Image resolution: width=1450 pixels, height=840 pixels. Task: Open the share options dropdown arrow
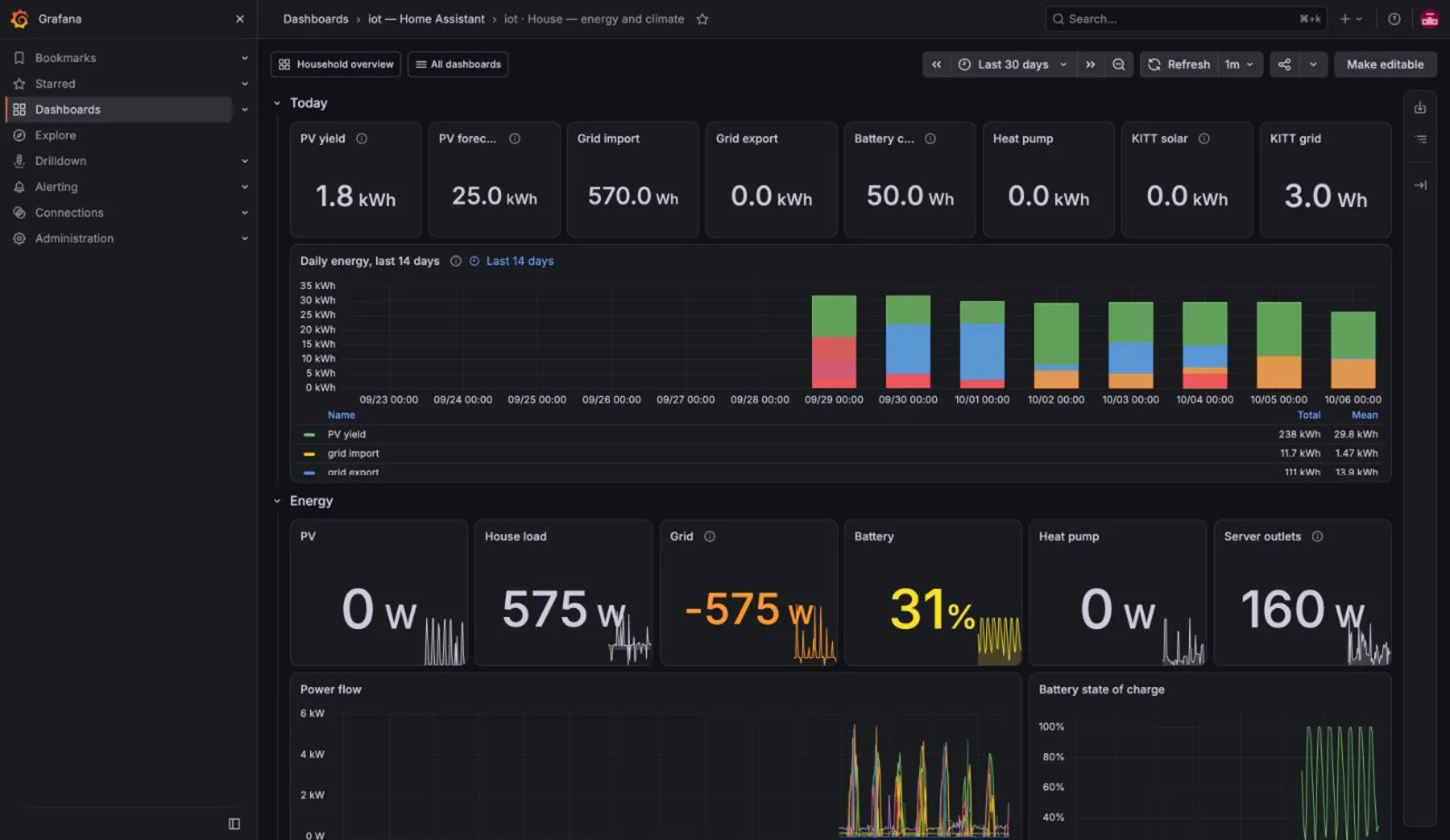[1313, 64]
